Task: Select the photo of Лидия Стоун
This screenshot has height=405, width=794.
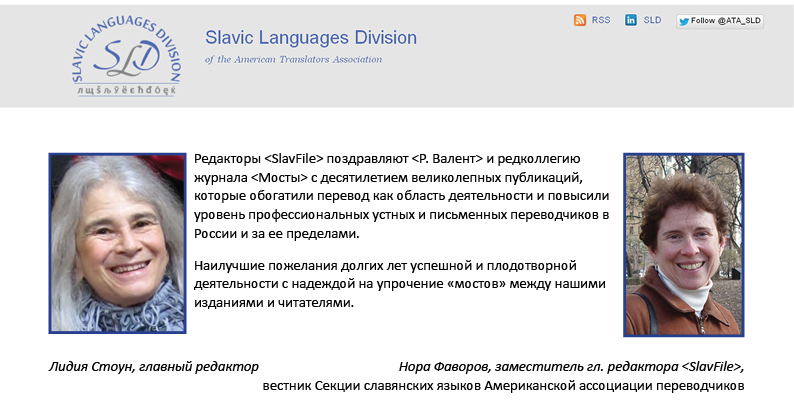Action: [117, 244]
